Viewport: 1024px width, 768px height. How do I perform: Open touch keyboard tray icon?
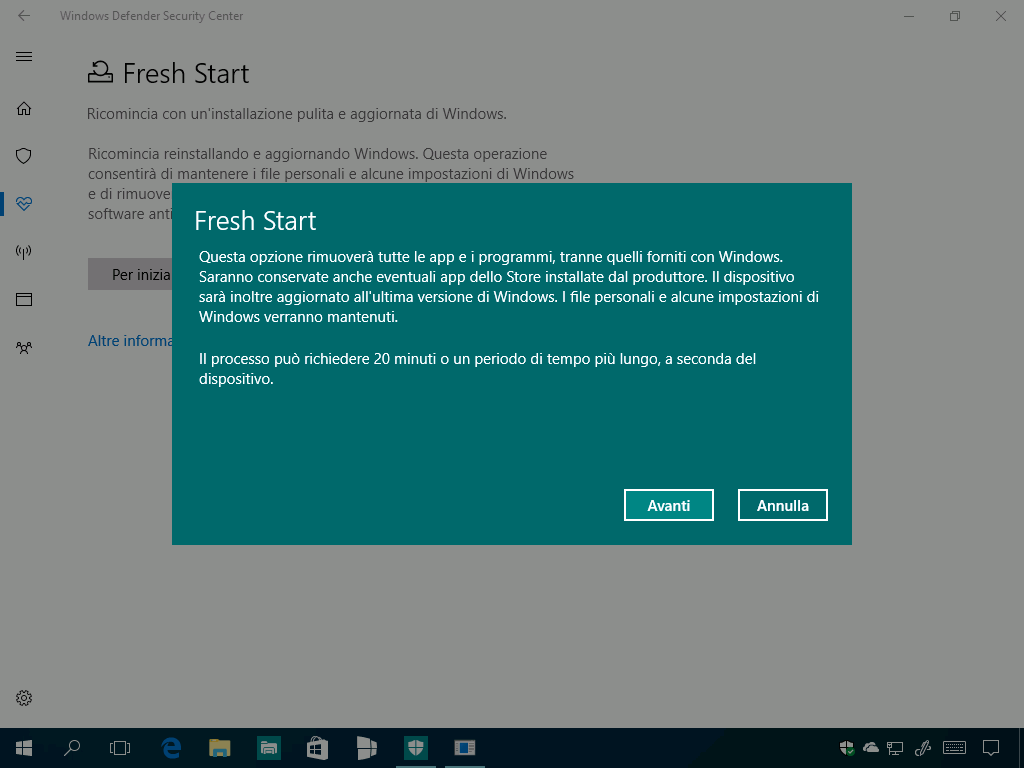(x=955, y=748)
